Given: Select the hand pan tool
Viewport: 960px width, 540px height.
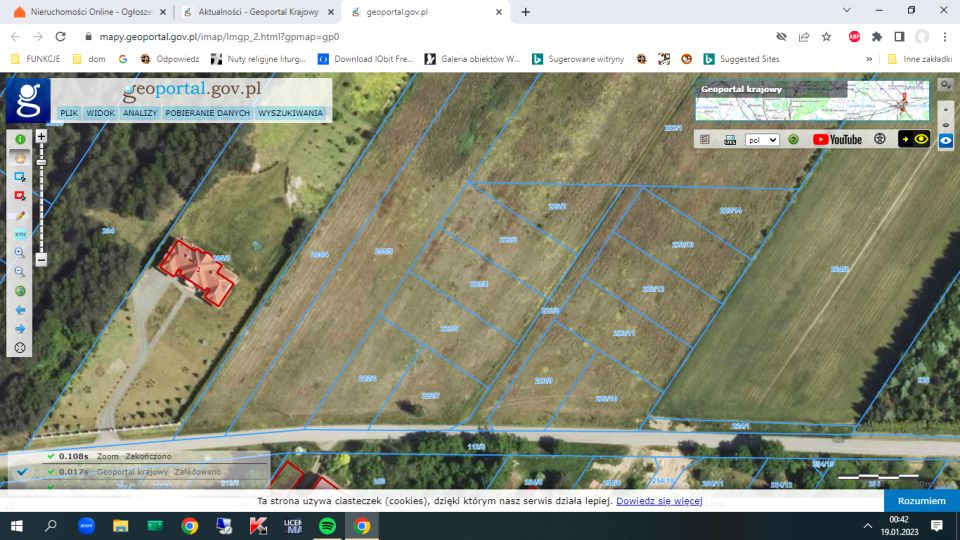Looking at the screenshot, I should 20,158.
